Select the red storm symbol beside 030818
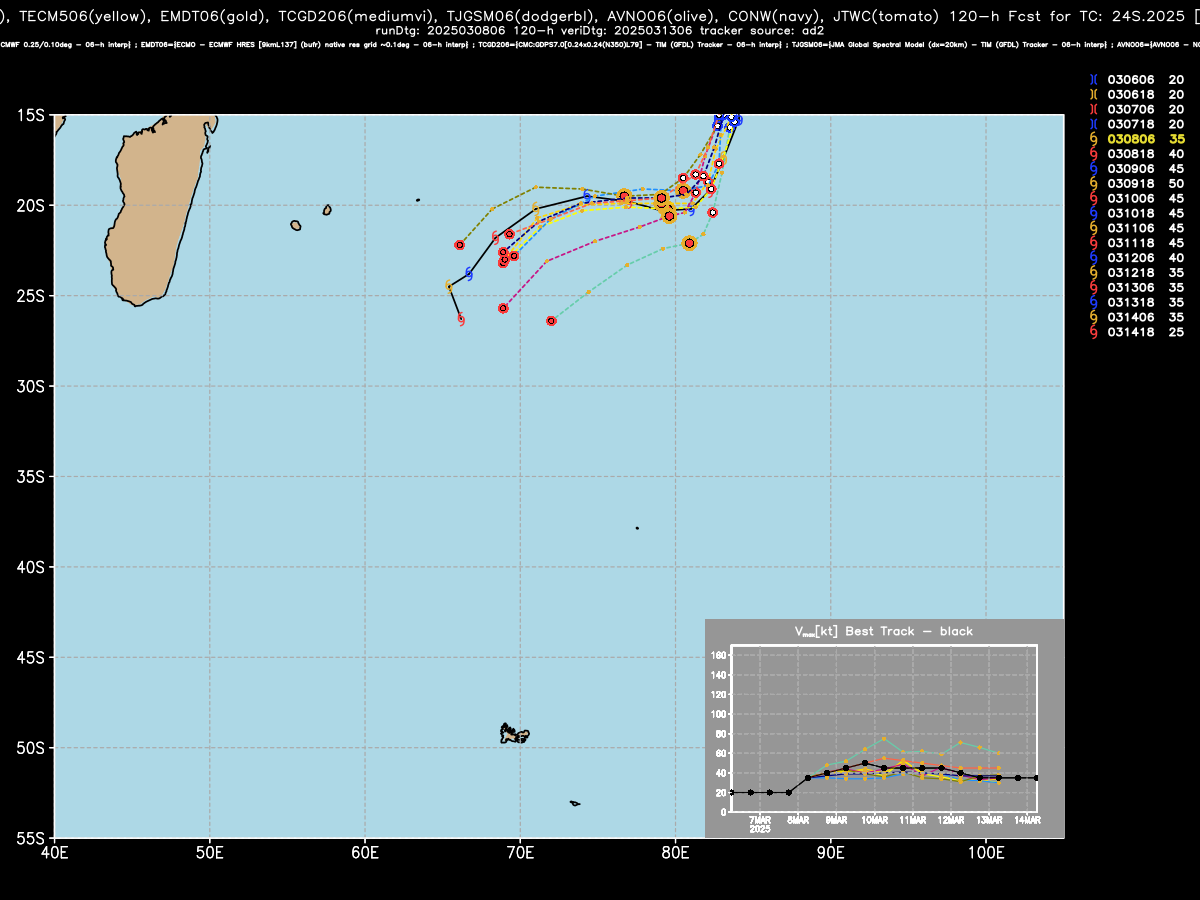 point(1094,154)
